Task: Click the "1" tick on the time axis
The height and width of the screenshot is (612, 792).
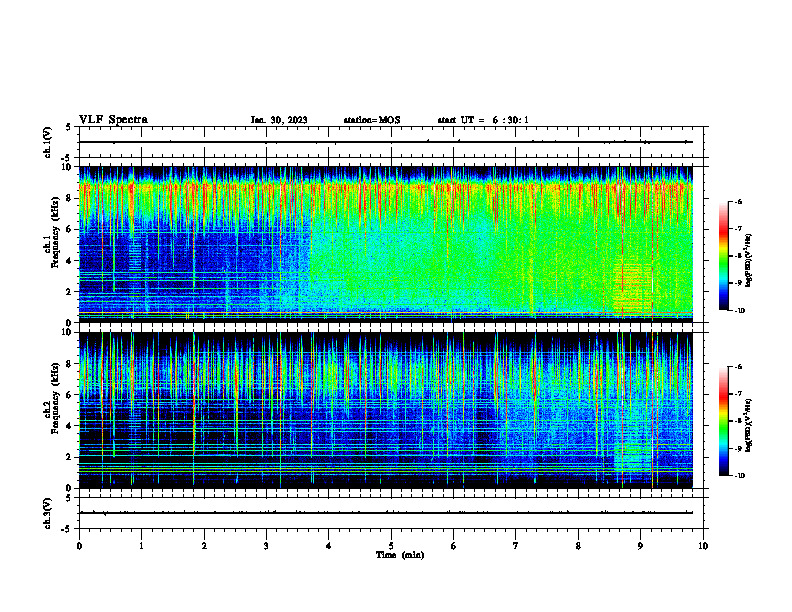Action: tap(141, 546)
